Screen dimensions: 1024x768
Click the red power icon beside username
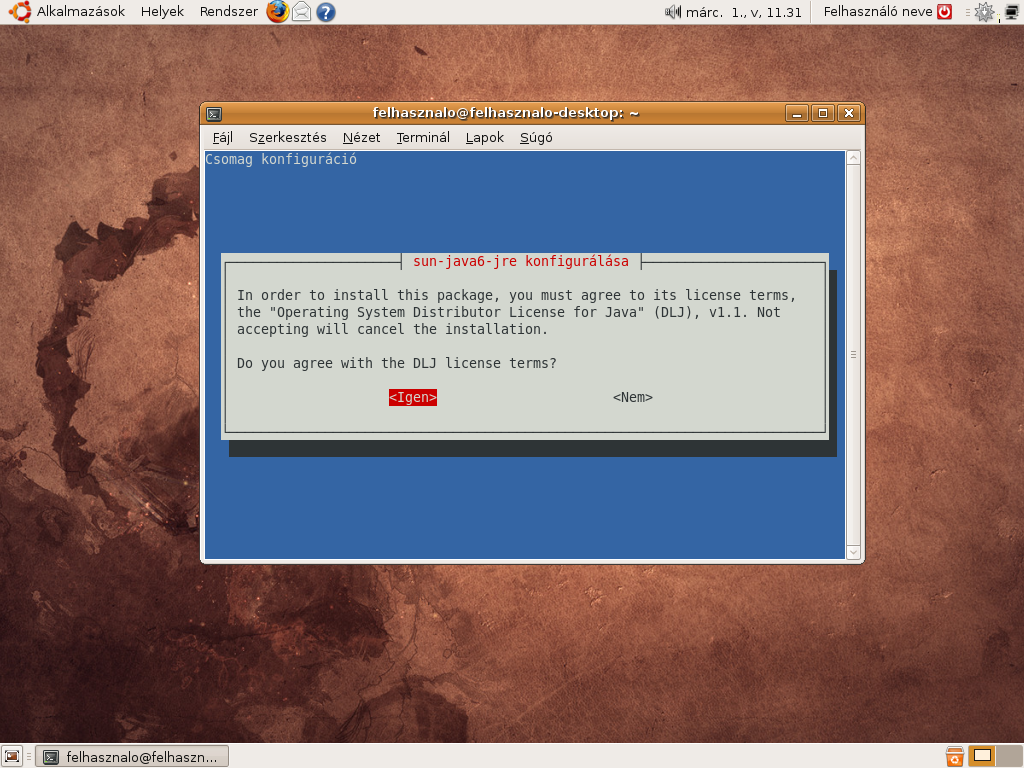944,12
